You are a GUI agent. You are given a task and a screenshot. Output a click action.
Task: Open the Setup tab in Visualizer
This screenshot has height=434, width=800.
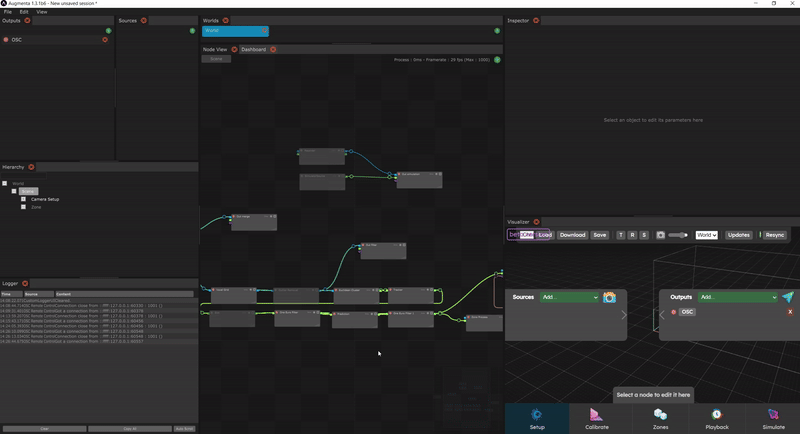click(x=537, y=419)
